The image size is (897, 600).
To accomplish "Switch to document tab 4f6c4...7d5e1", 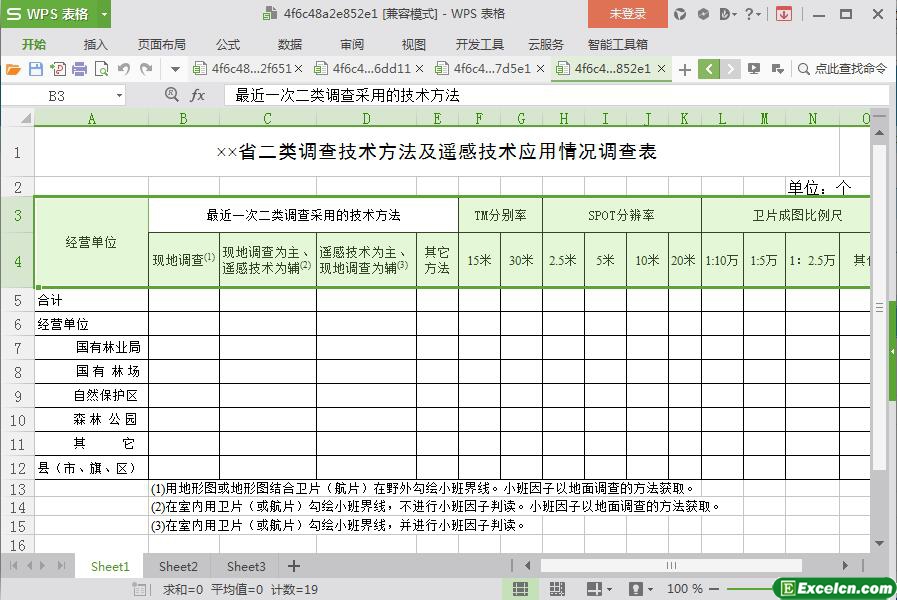I will point(492,69).
